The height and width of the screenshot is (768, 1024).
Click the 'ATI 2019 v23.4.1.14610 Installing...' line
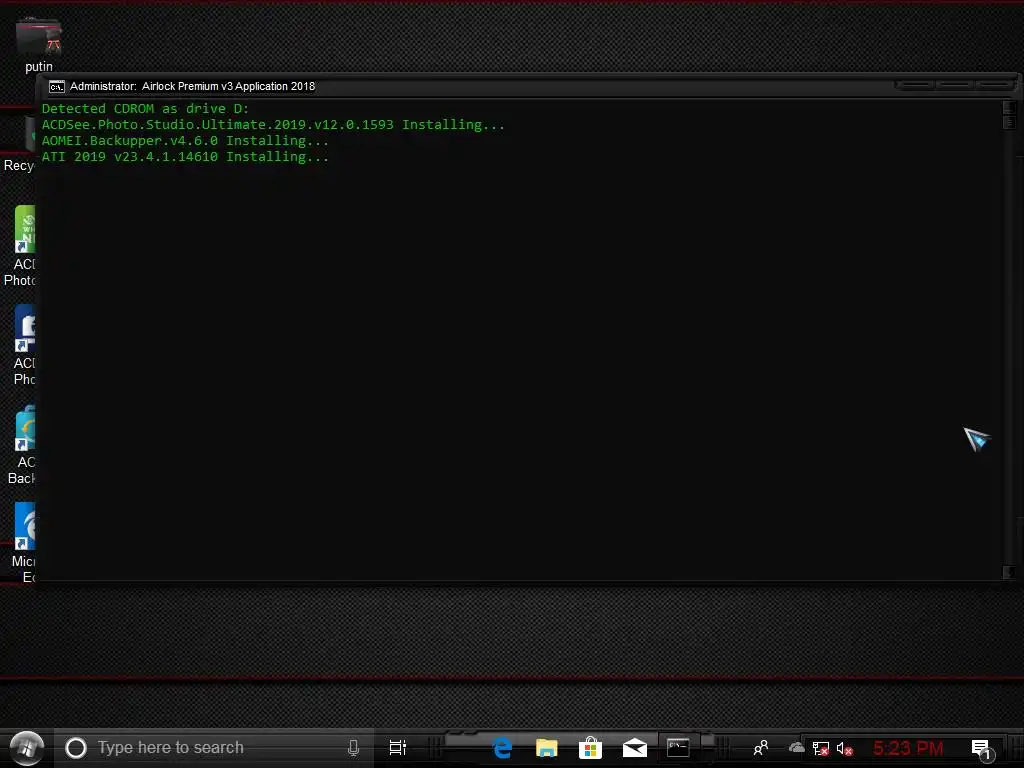pos(185,156)
